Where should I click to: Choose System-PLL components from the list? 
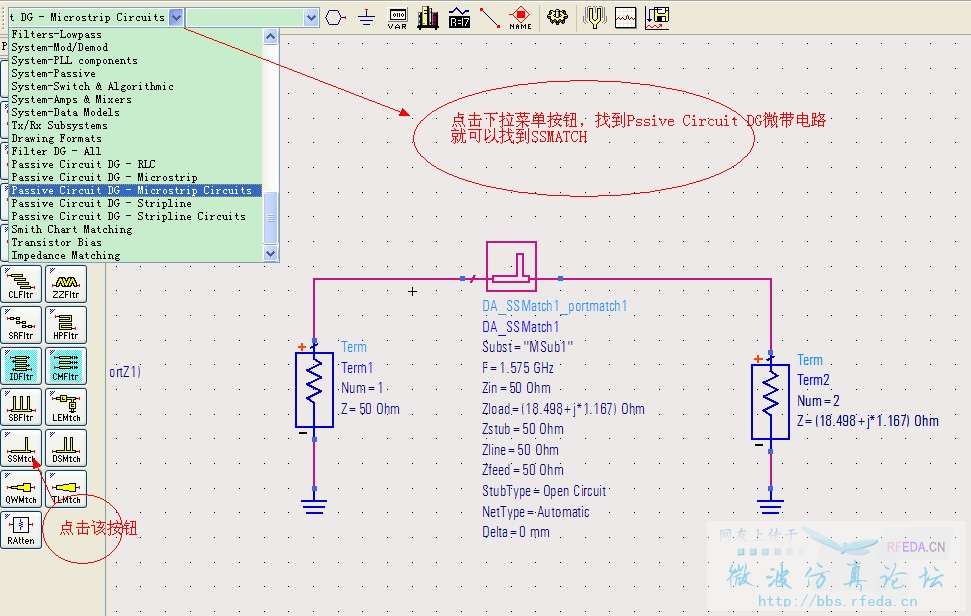(135, 61)
